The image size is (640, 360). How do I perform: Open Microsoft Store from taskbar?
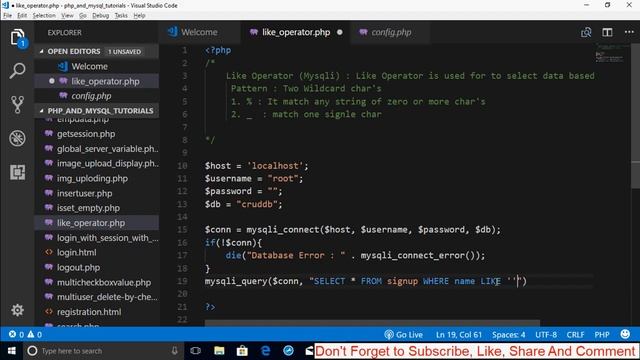(242, 351)
